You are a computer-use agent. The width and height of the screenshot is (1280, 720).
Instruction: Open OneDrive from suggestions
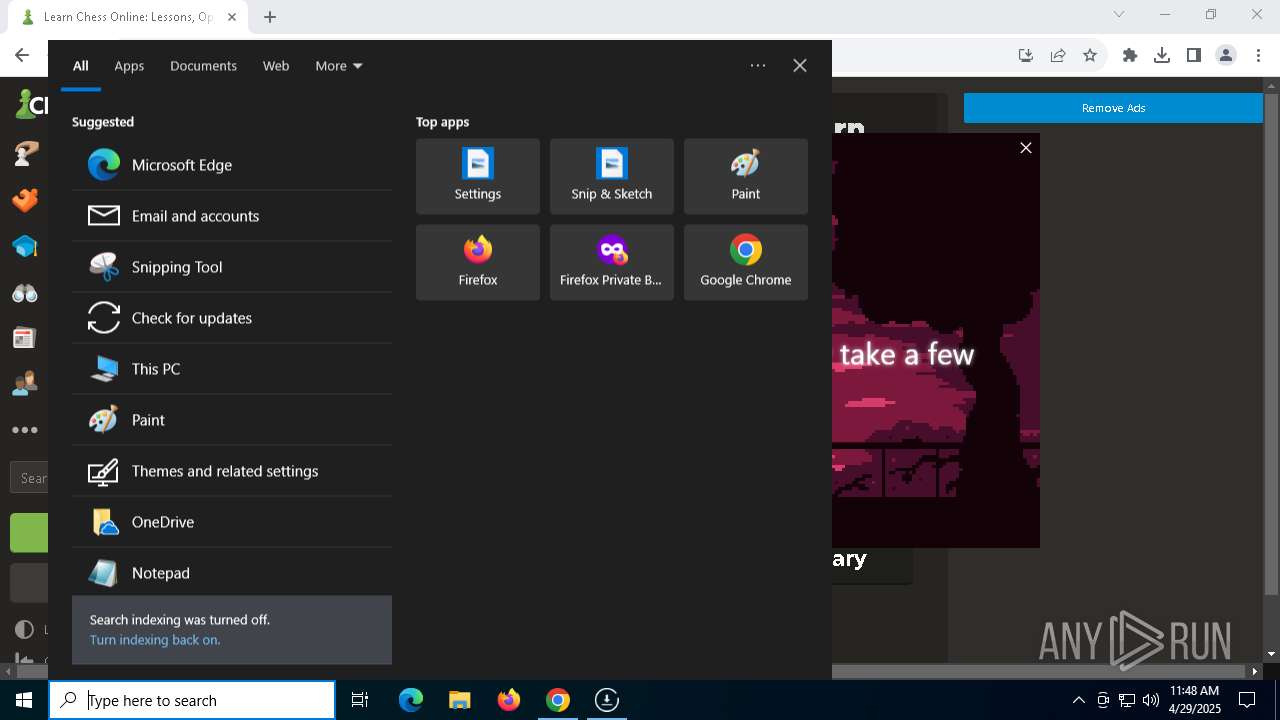(232, 522)
